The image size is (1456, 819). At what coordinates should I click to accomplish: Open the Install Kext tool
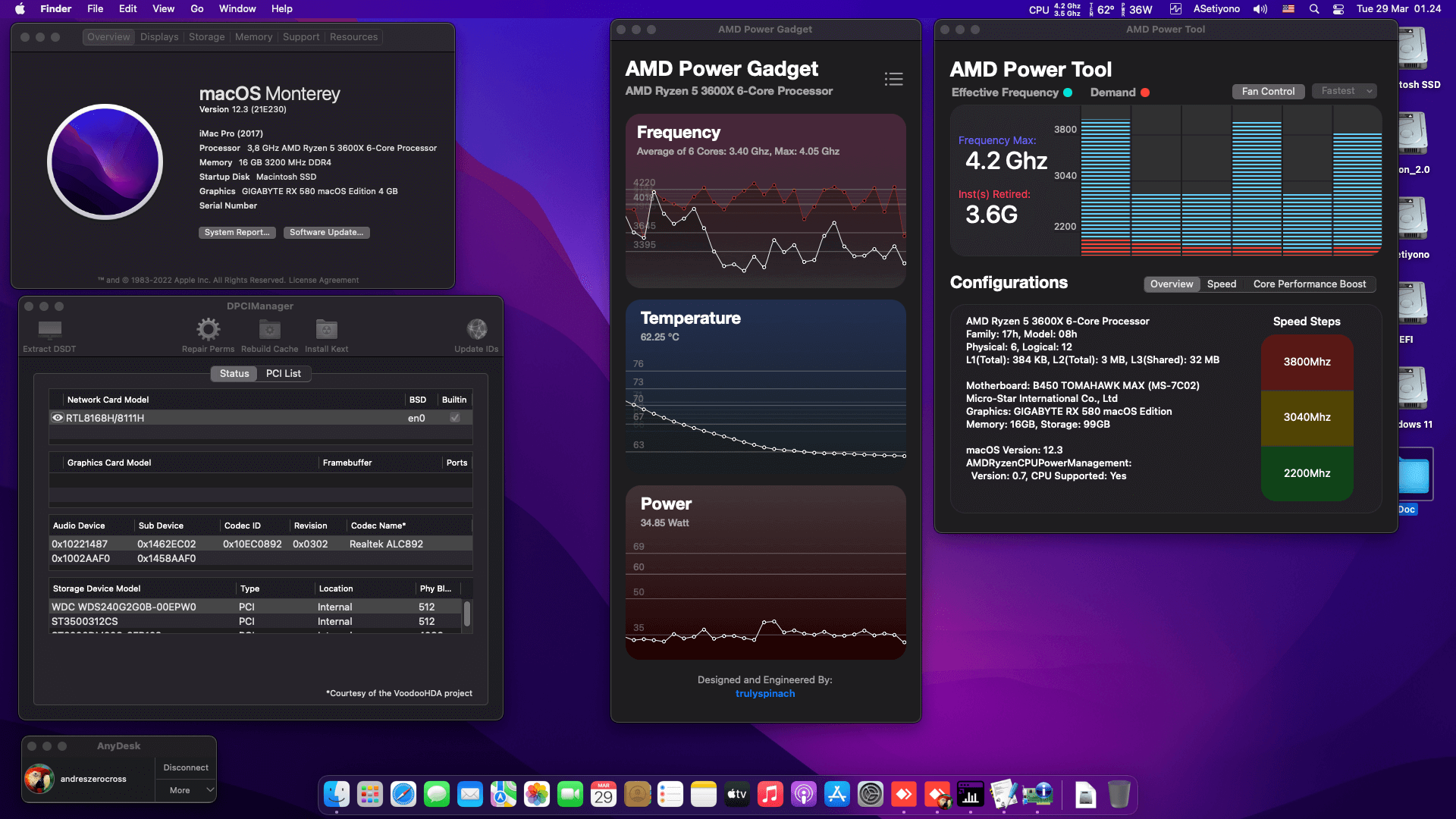326,329
